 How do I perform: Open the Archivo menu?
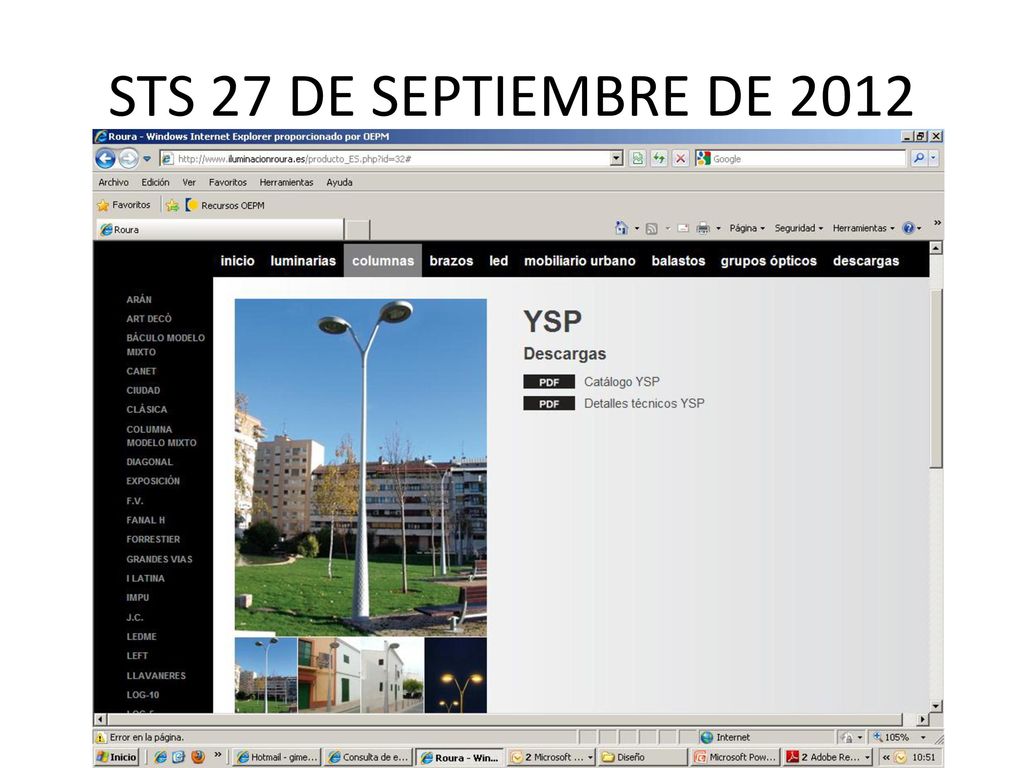pyautogui.click(x=114, y=182)
